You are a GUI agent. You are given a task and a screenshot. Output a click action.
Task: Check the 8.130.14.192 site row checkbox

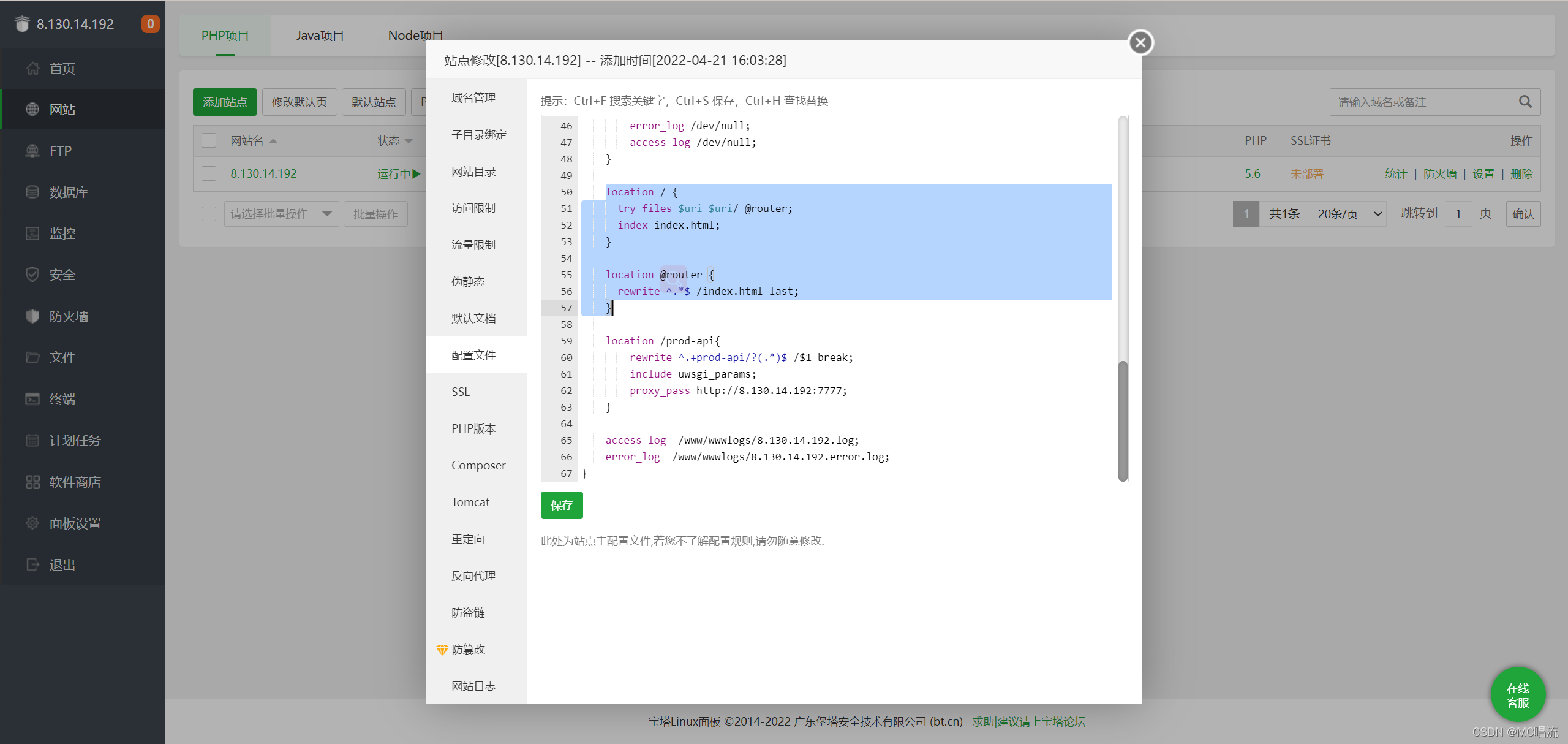(x=209, y=173)
